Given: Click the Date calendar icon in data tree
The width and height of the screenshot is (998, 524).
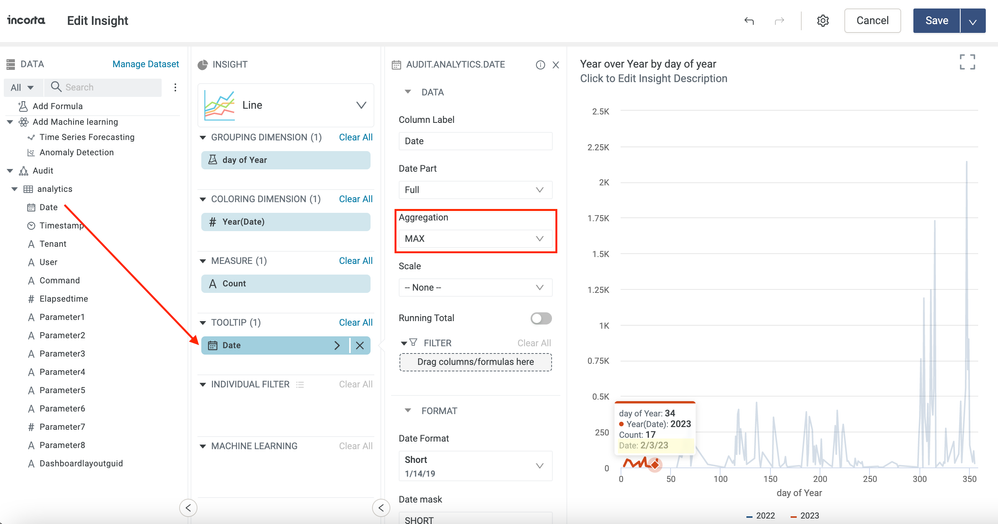Looking at the screenshot, I should point(31,208).
